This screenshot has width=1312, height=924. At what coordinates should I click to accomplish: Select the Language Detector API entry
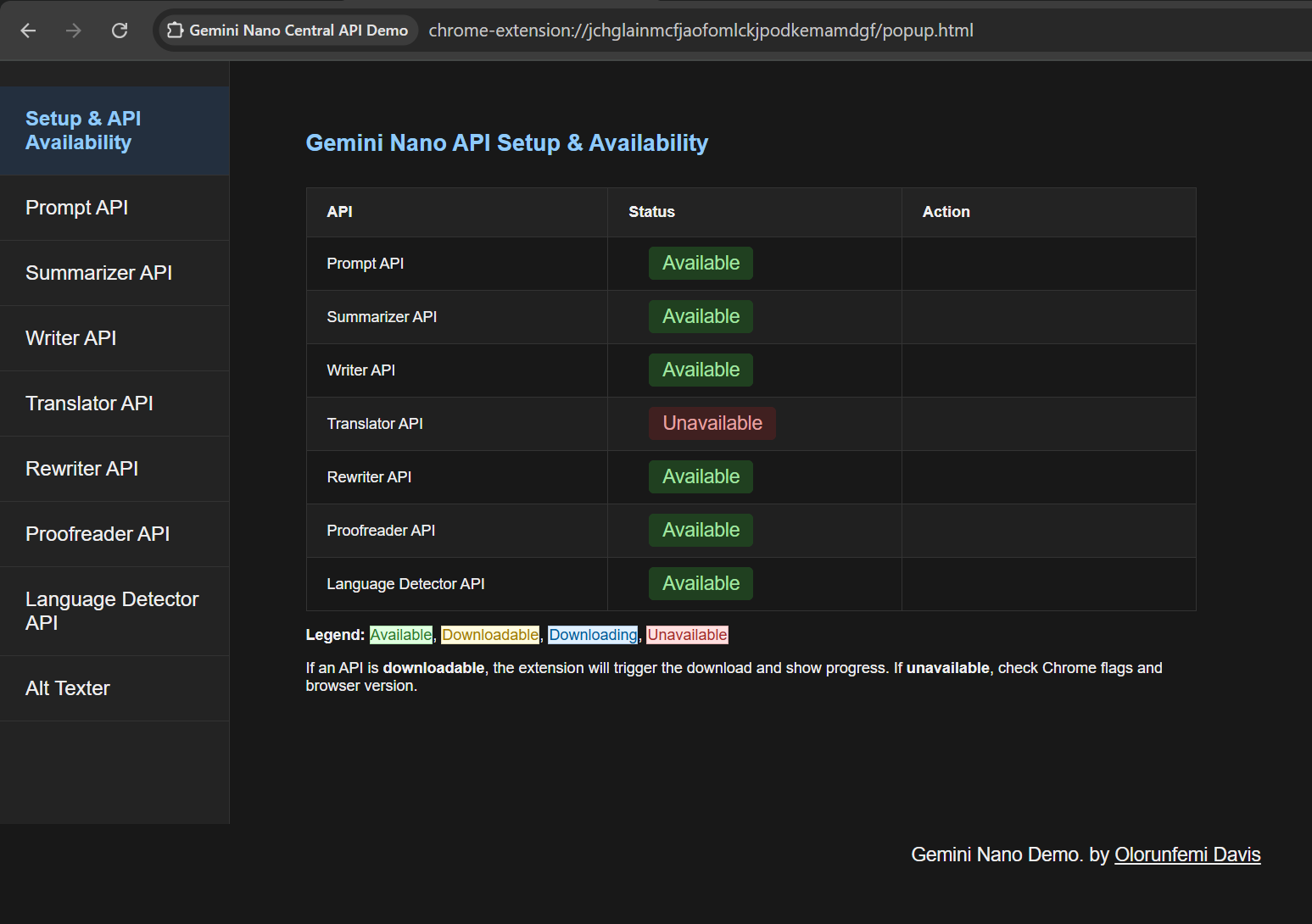pos(112,610)
